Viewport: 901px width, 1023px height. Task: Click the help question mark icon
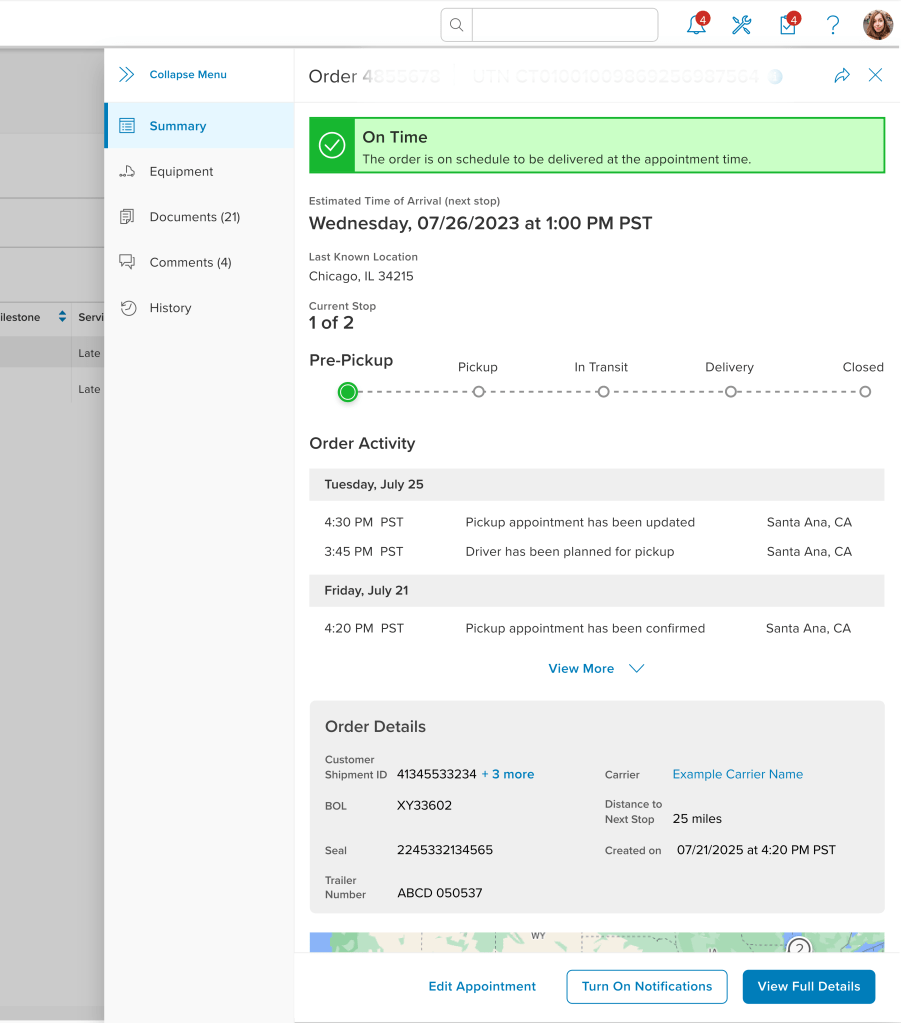pos(833,26)
